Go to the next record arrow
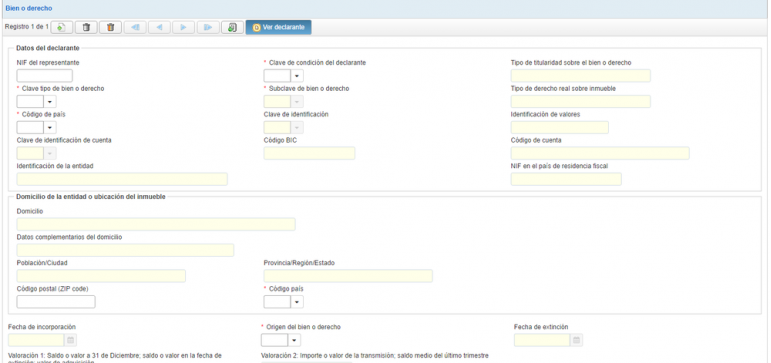This screenshot has height=363, width=771. 183,28
